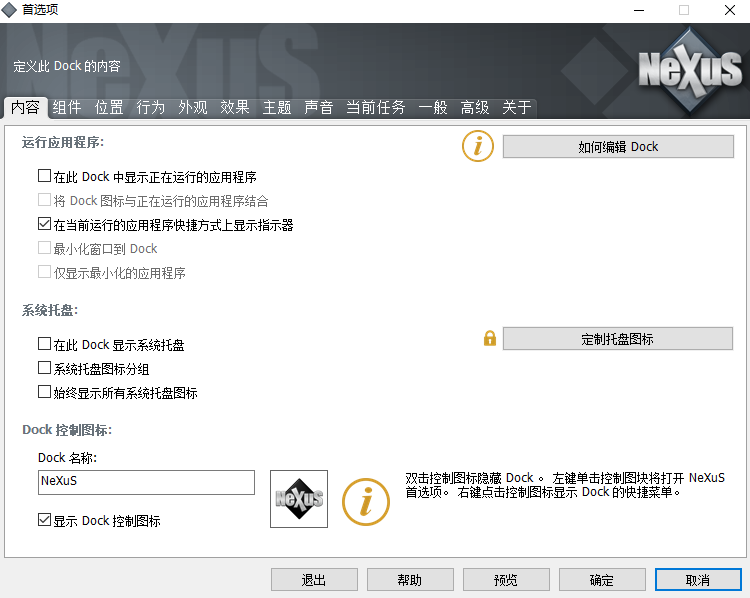The height and width of the screenshot is (598, 750).
Task: Go to the 高级 tab
Action: pyautogui.click(x=475, y=107)
